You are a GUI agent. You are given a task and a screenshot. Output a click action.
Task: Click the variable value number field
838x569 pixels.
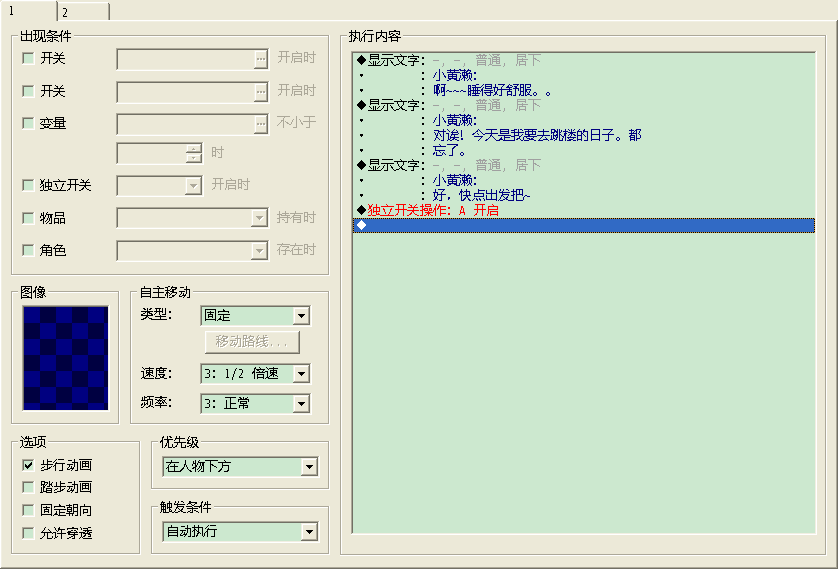[x=152, y=153]
